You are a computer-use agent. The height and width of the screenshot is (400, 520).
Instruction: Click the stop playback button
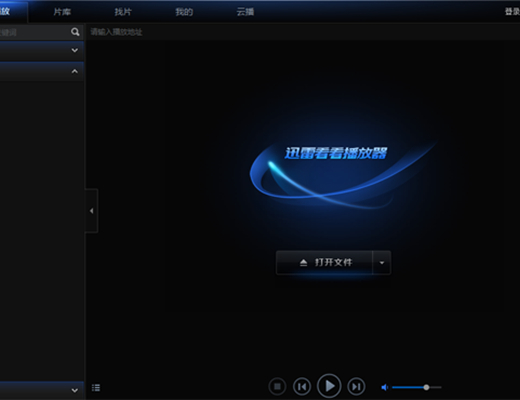277,387
